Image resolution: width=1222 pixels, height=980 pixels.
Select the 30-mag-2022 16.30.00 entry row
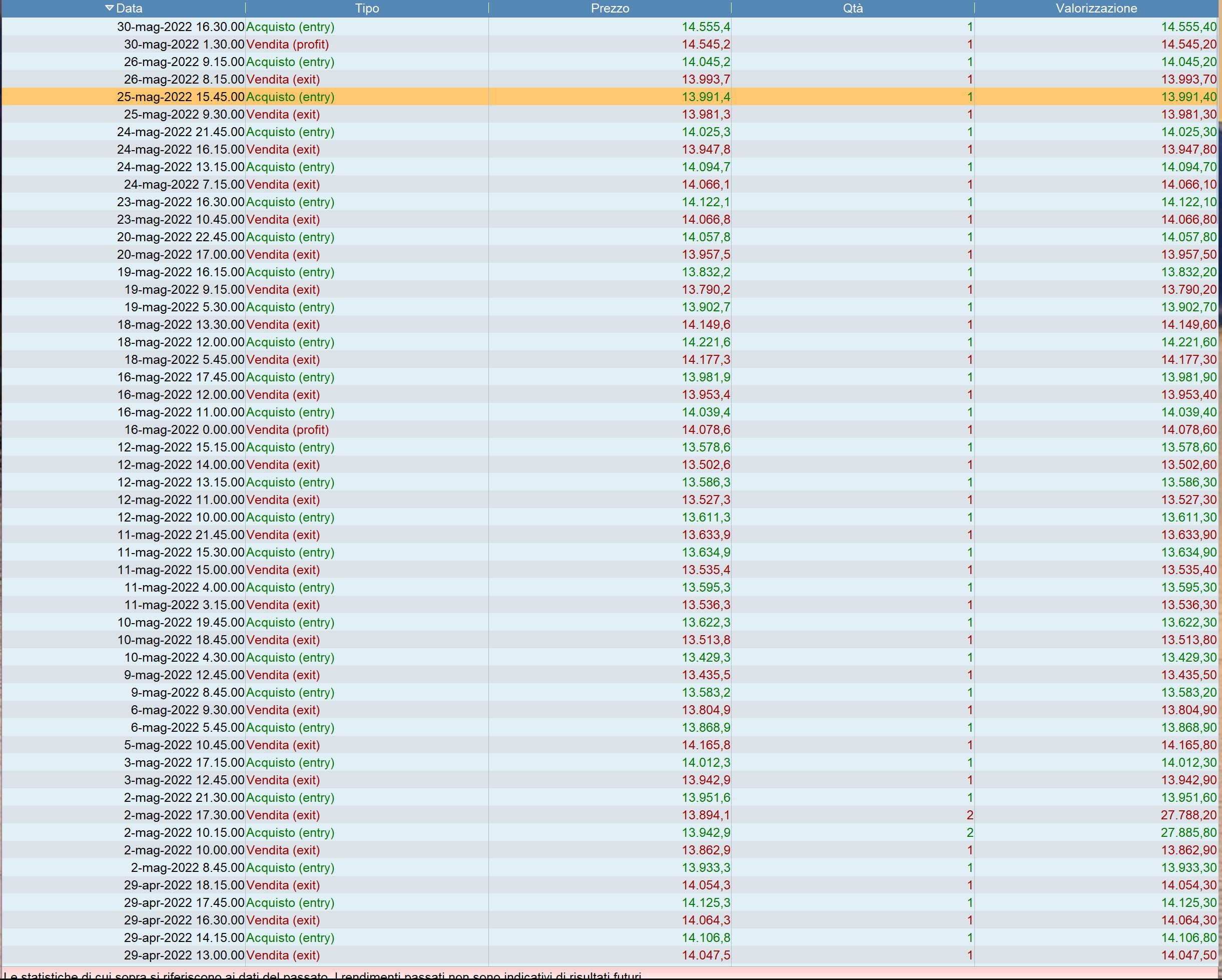pos(180,27)
